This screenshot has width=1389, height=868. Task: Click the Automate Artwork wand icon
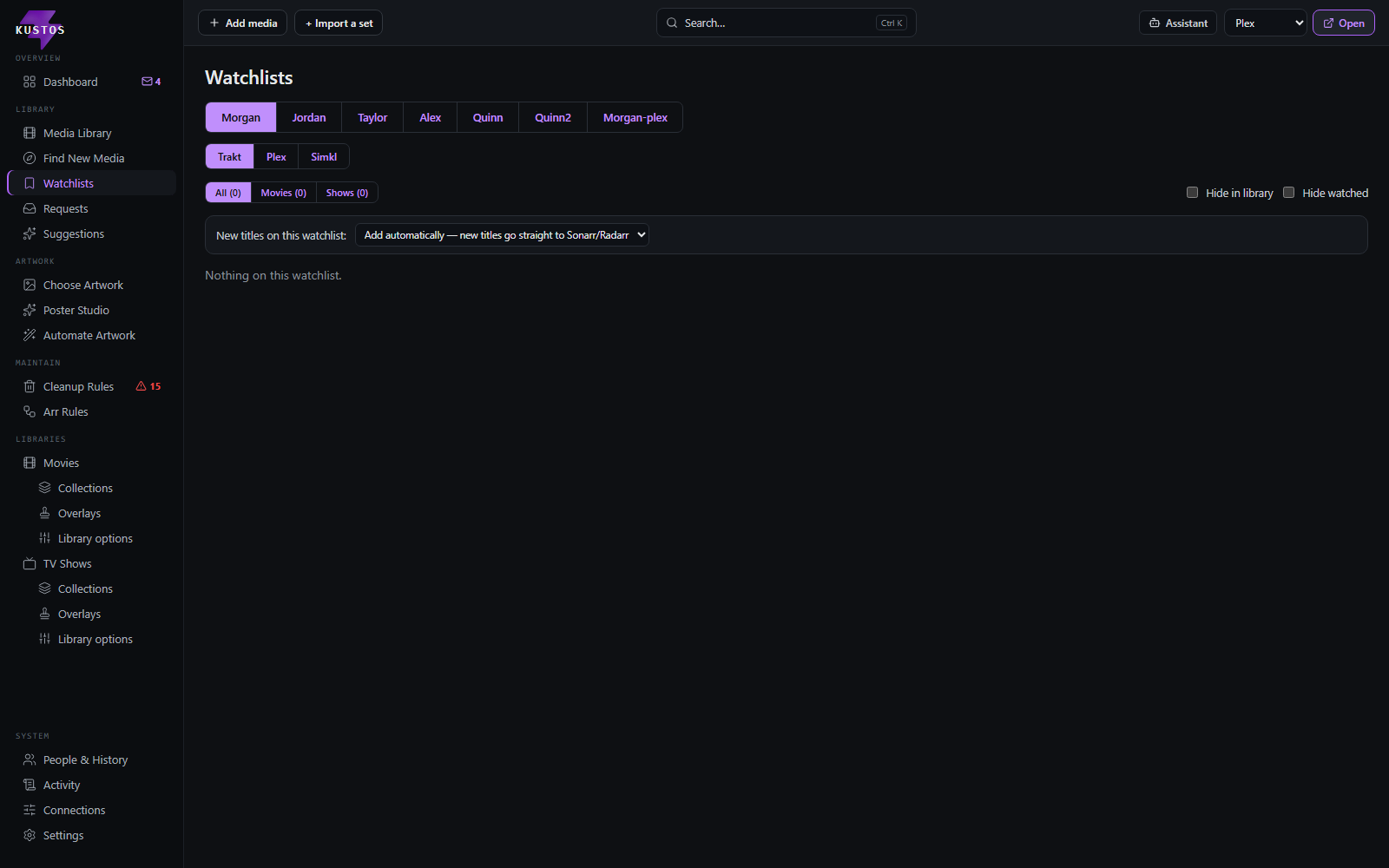coord(30,335)
